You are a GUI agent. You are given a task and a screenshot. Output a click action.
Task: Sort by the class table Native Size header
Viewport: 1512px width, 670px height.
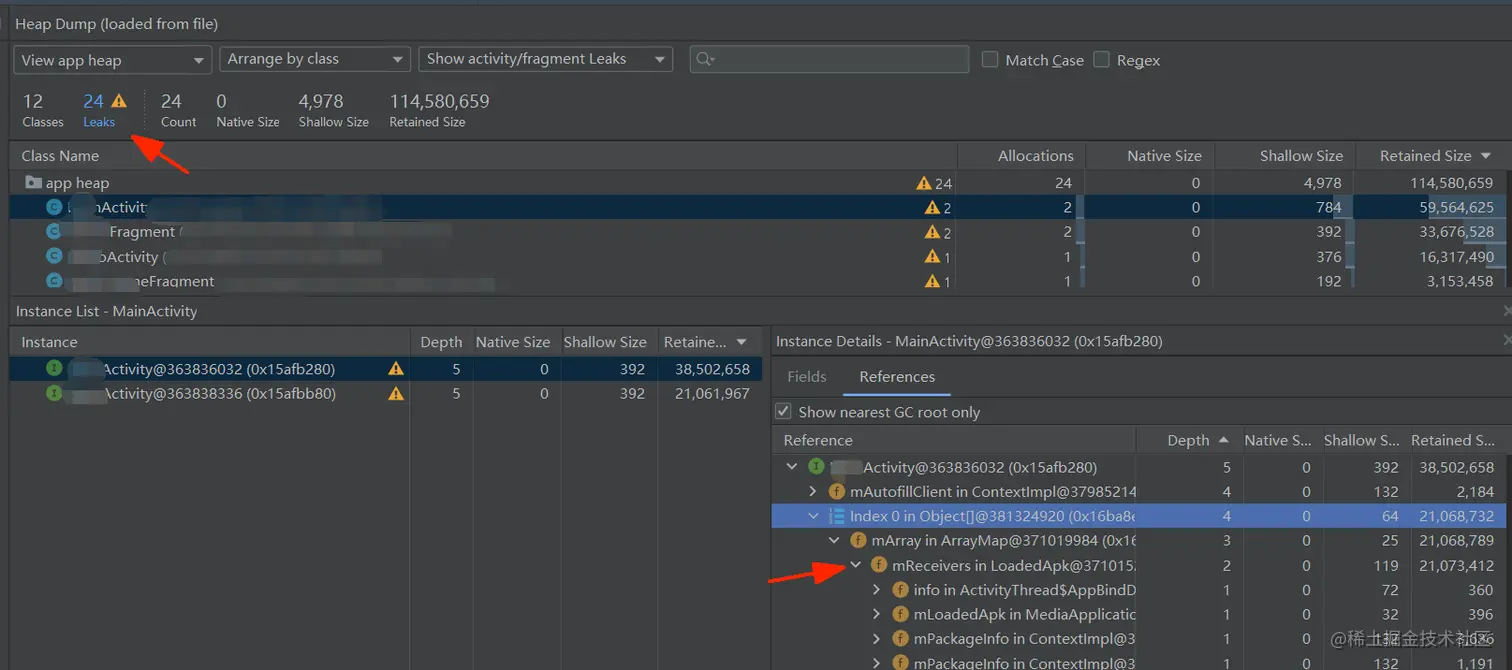[1148, 156]
